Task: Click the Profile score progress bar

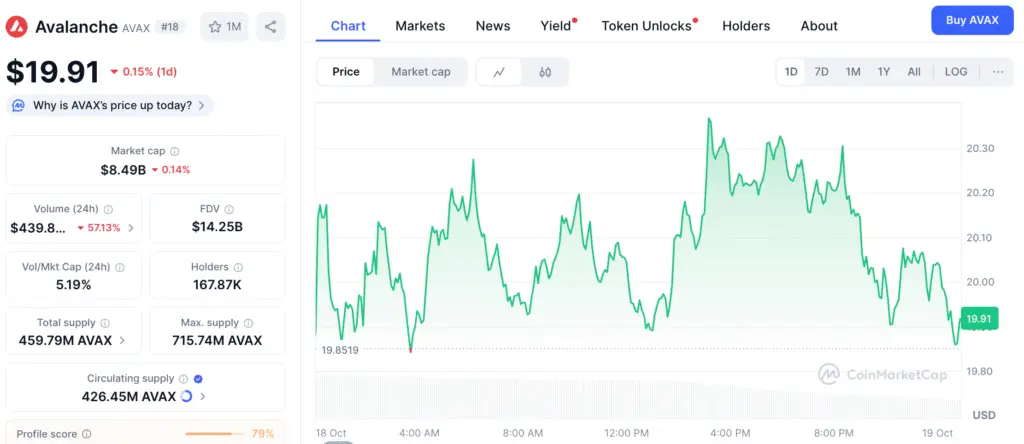Action: pyautogui.click(x=215, y=434)
